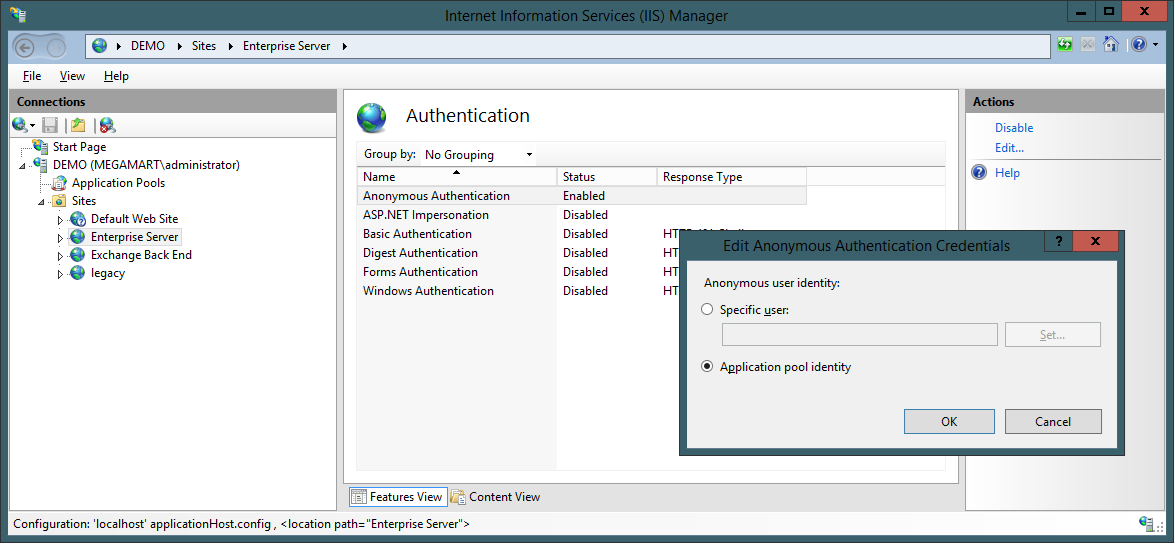The height and width of the screenshot is (547, 1175).
Task: Click the status bar network icon
Action: pos(1146,522)
